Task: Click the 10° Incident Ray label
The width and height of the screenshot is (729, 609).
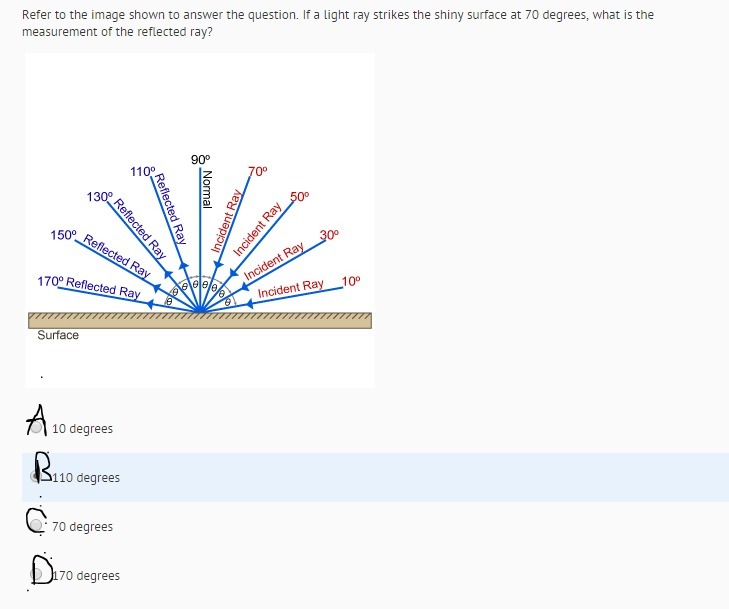Action: click(x=351, y=282)
